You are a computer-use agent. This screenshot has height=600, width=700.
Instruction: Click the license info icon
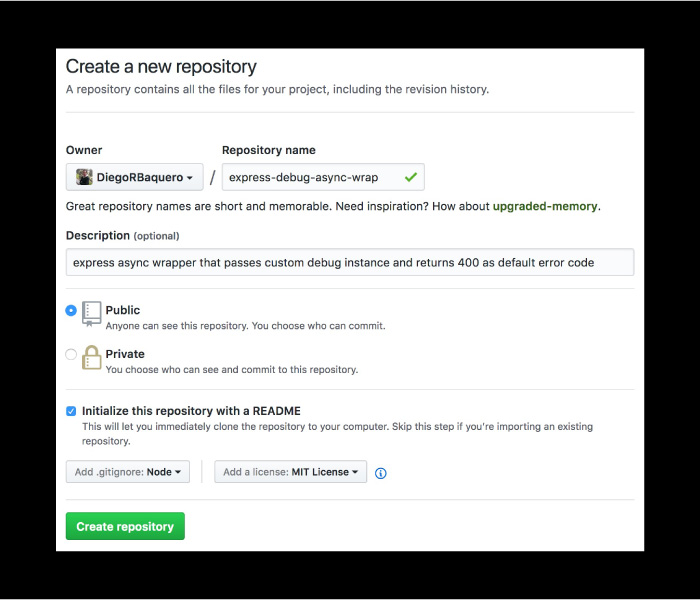380,473
